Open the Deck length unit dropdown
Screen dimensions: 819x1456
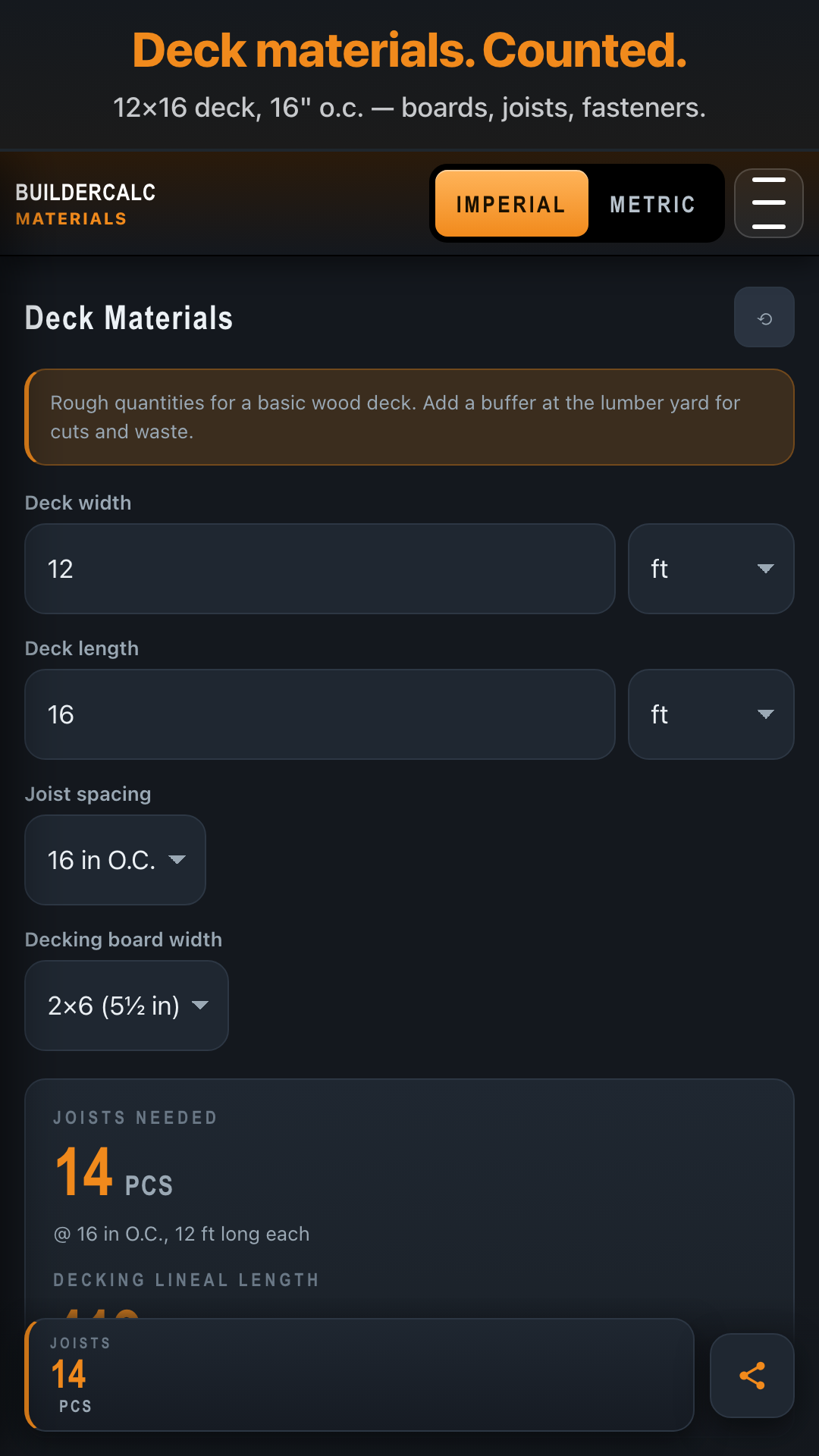tap(711, 714)
